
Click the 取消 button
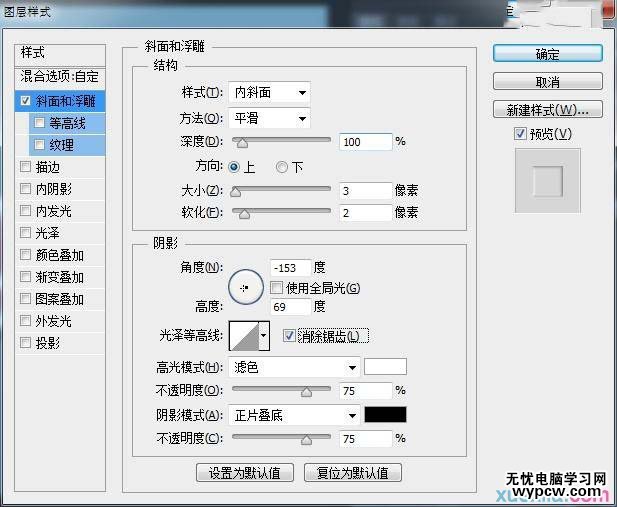click(x=547, y=82)
